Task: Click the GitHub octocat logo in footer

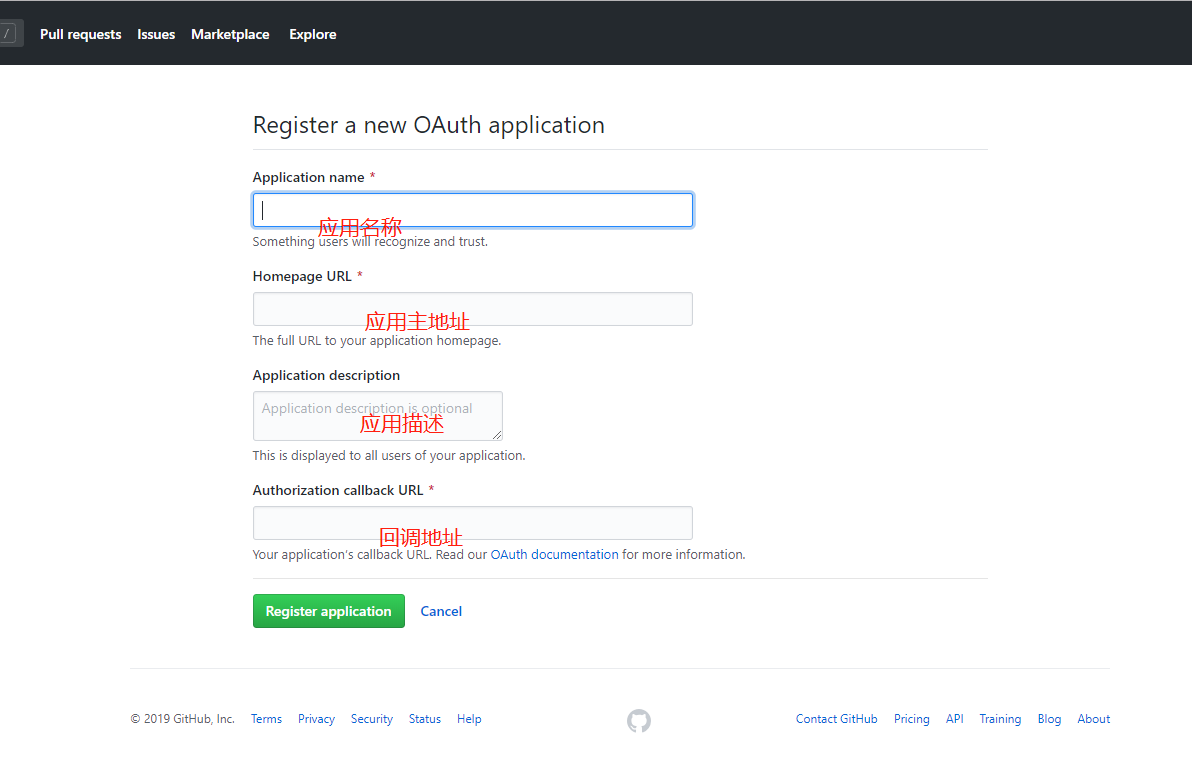Action: click(639, 720)
